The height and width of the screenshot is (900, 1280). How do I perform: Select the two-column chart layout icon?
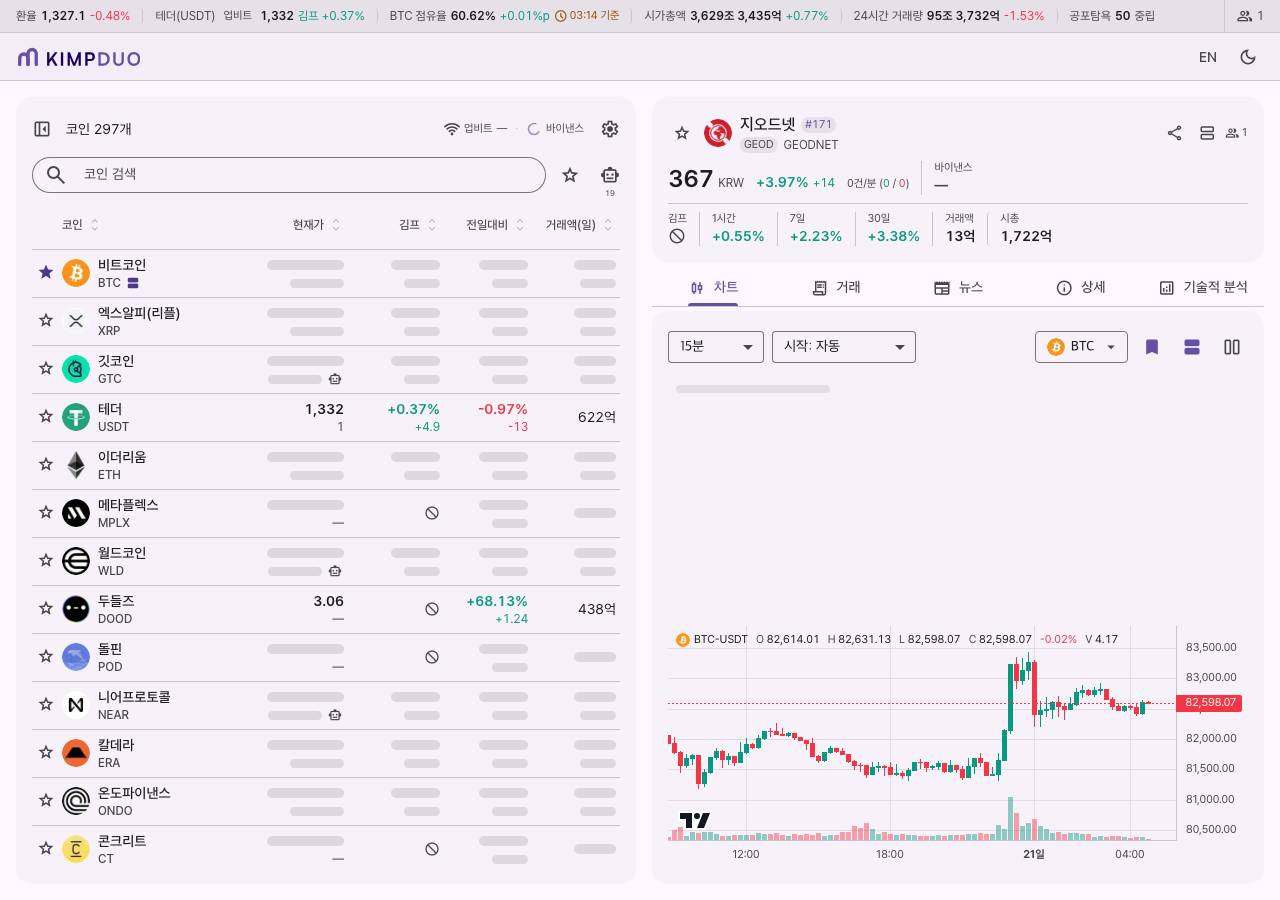pos(1232,347)
